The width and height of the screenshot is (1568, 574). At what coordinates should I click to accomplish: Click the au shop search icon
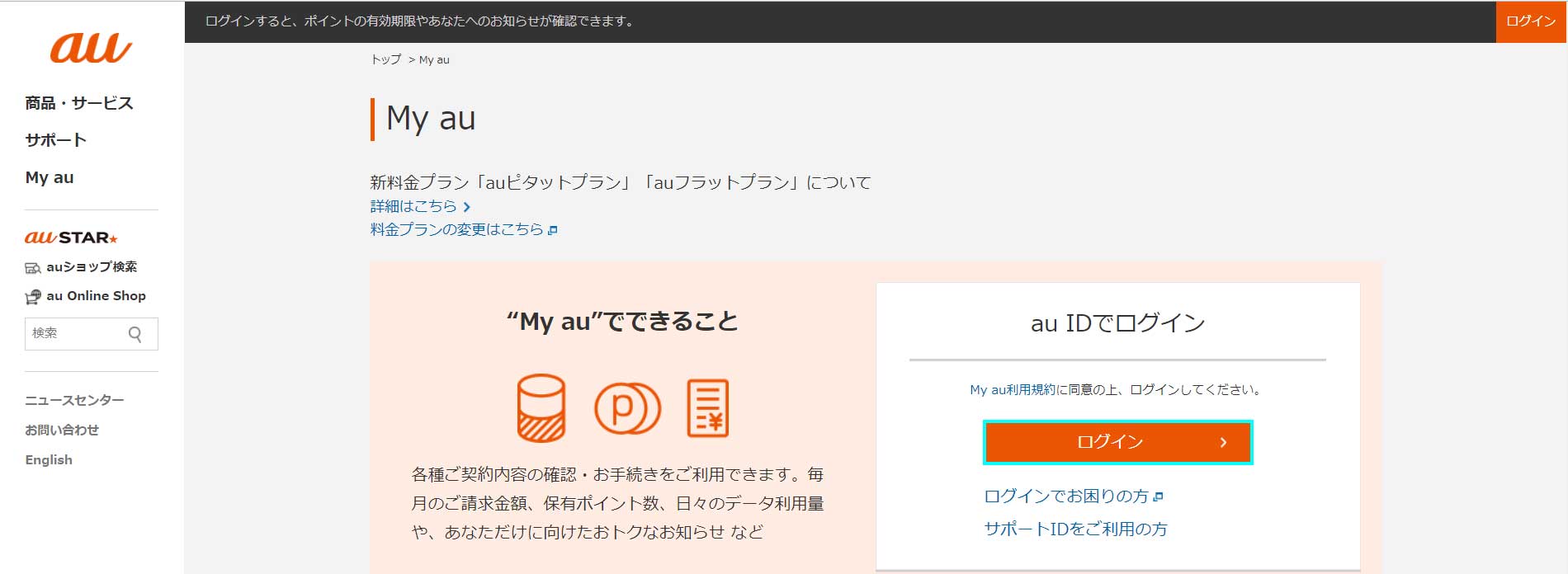point(32,267)
